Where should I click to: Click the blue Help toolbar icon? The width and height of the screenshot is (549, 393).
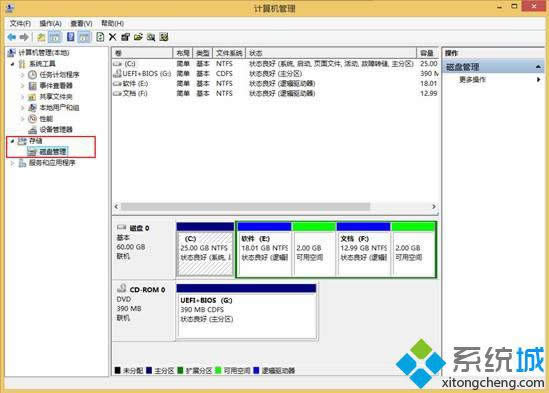[70, 36]
